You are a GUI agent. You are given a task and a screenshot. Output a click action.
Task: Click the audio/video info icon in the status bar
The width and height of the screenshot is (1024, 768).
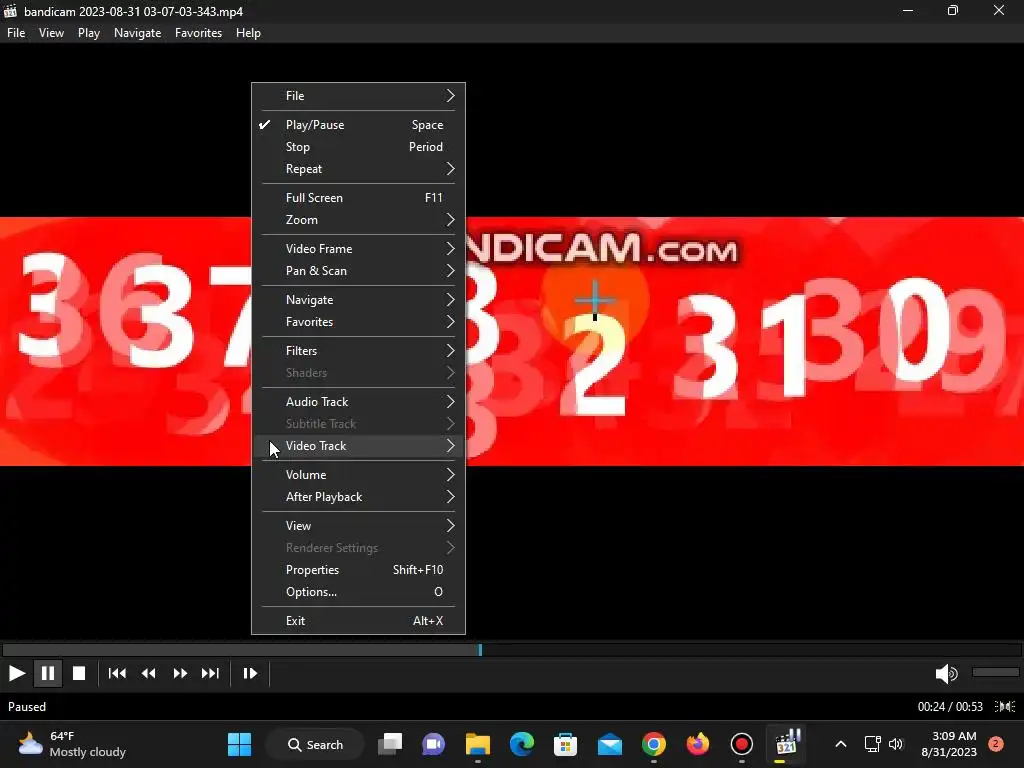pos(1005,707)
